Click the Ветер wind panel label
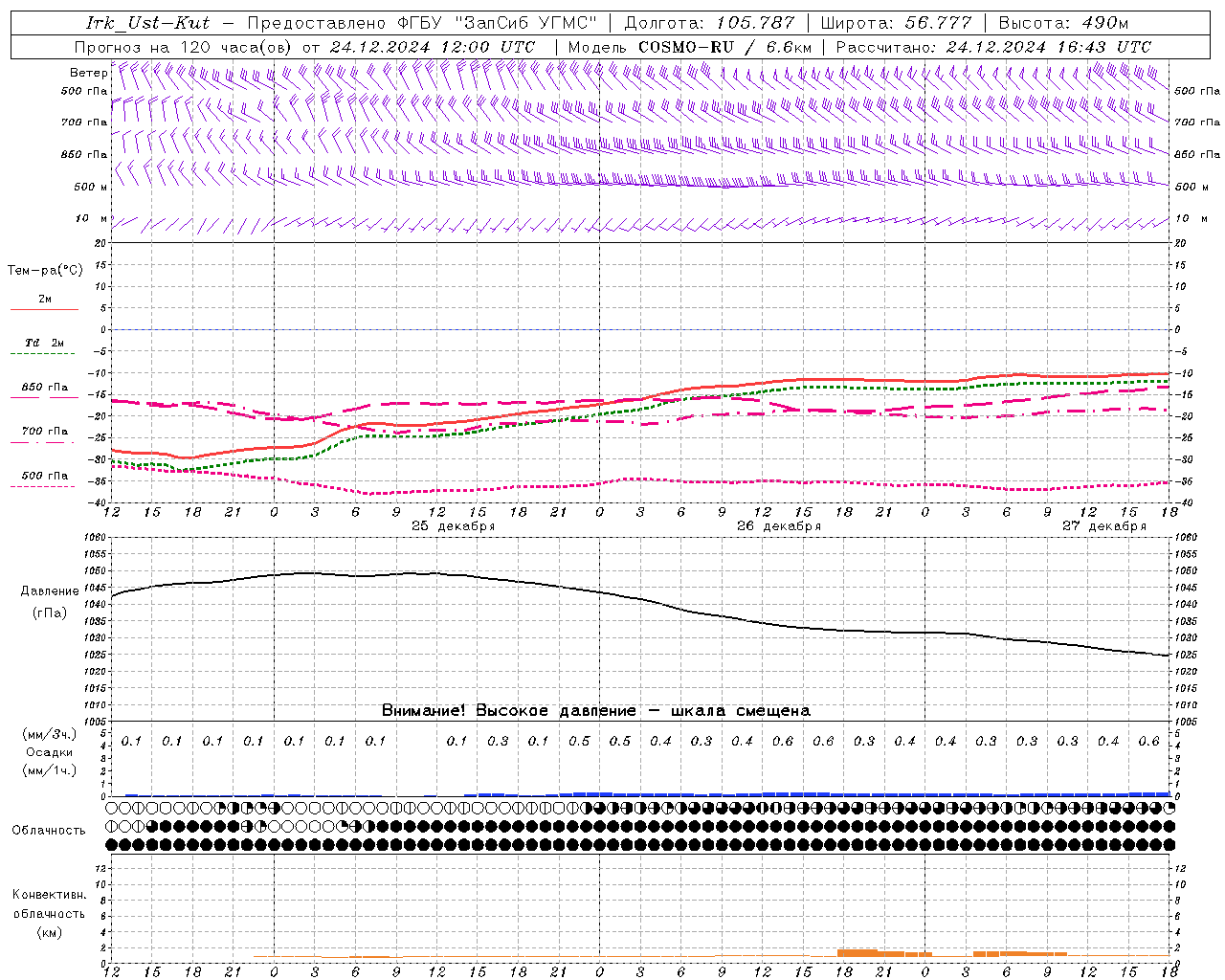The height and width of the screenshot is (980, 1225). click(x=88, y=73)
